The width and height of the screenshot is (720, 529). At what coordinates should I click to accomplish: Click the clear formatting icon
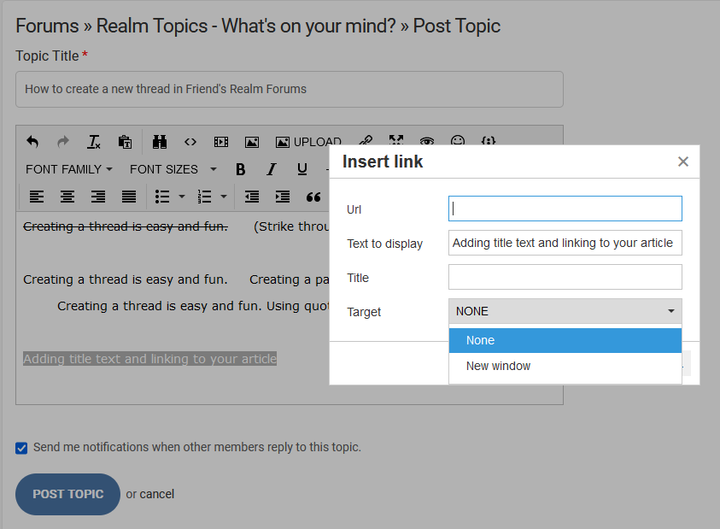click(x=94, y=142)
